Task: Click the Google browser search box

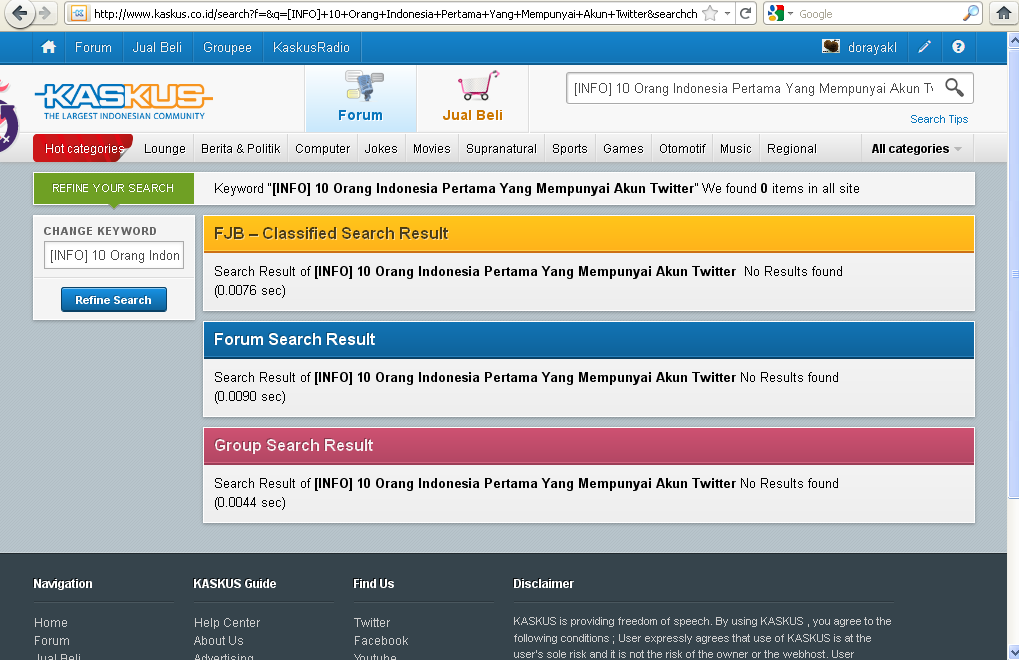Action: pyautogui.click(x=877, y=14)
